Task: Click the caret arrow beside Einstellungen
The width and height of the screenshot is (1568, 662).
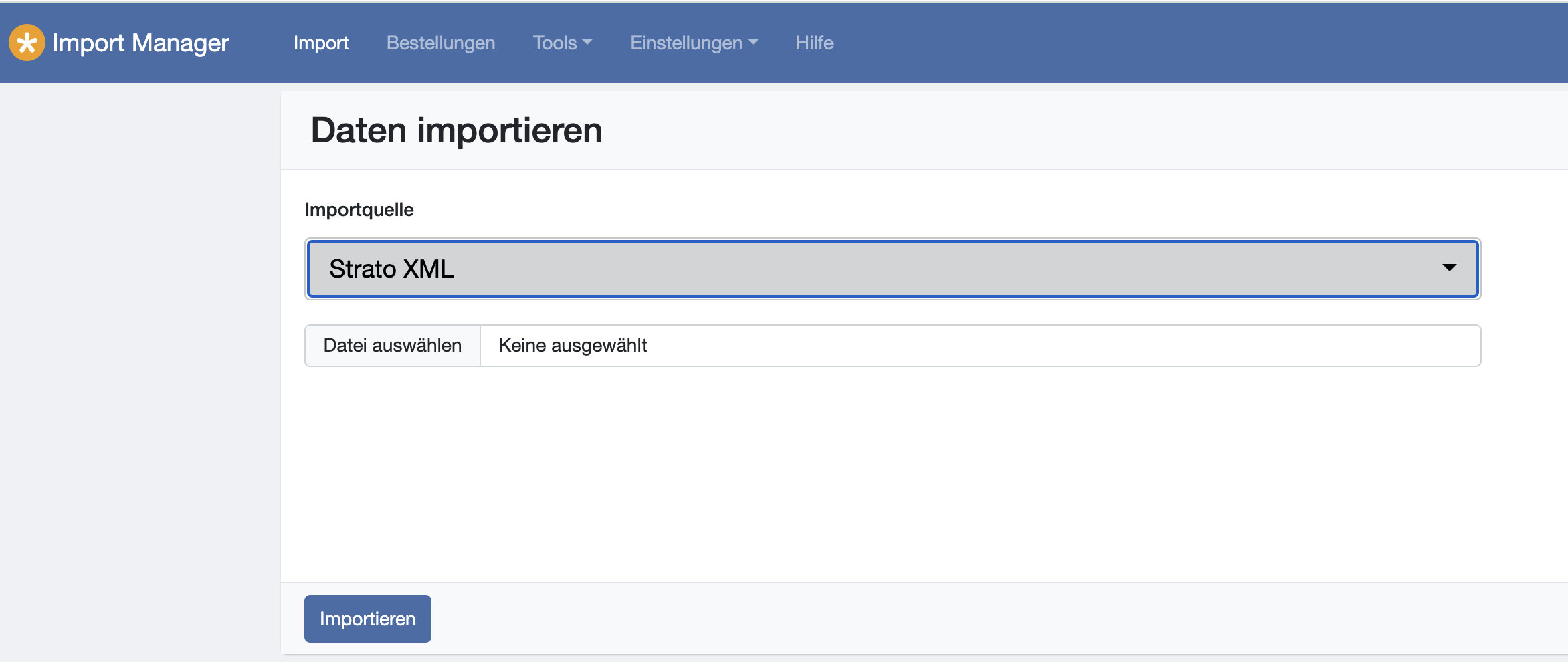Action: pyautogui.click(x=753, y=43)
